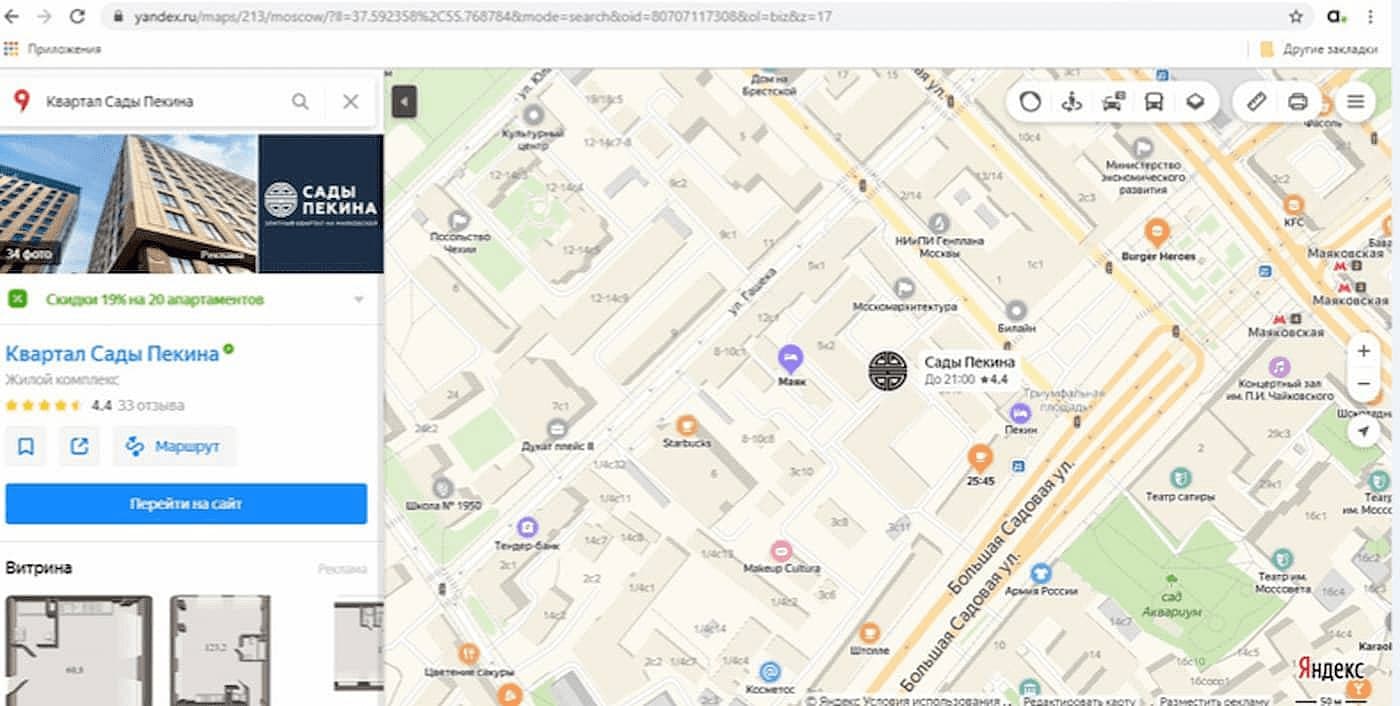Viewport: 1400px width, 706px height.
Task: Open the Театр сатиры marker
Action: pos(1181,478)
